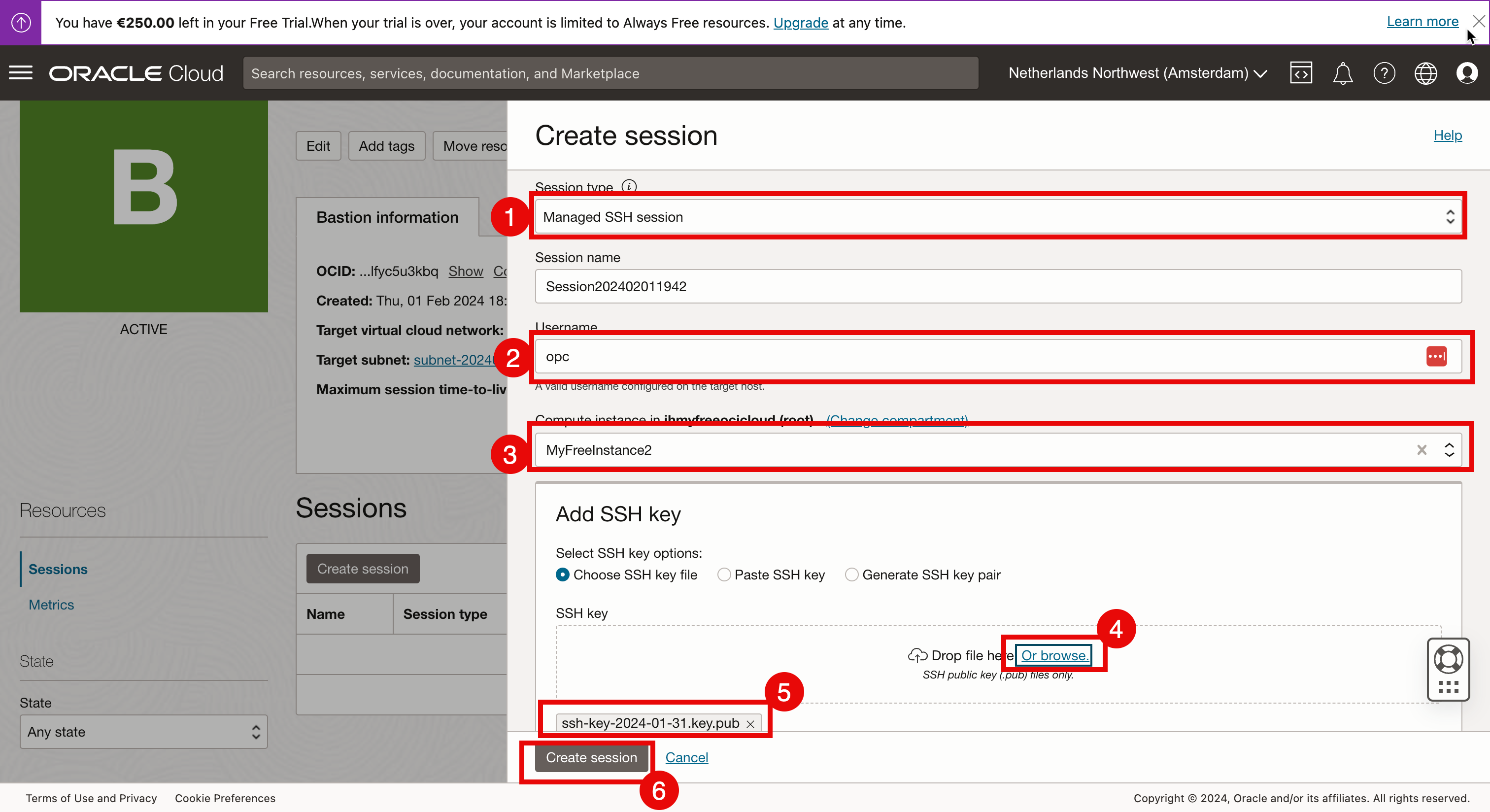Click the Create session submit button
The height and width of the screenshot is (812, 1490).
(591, 757)
